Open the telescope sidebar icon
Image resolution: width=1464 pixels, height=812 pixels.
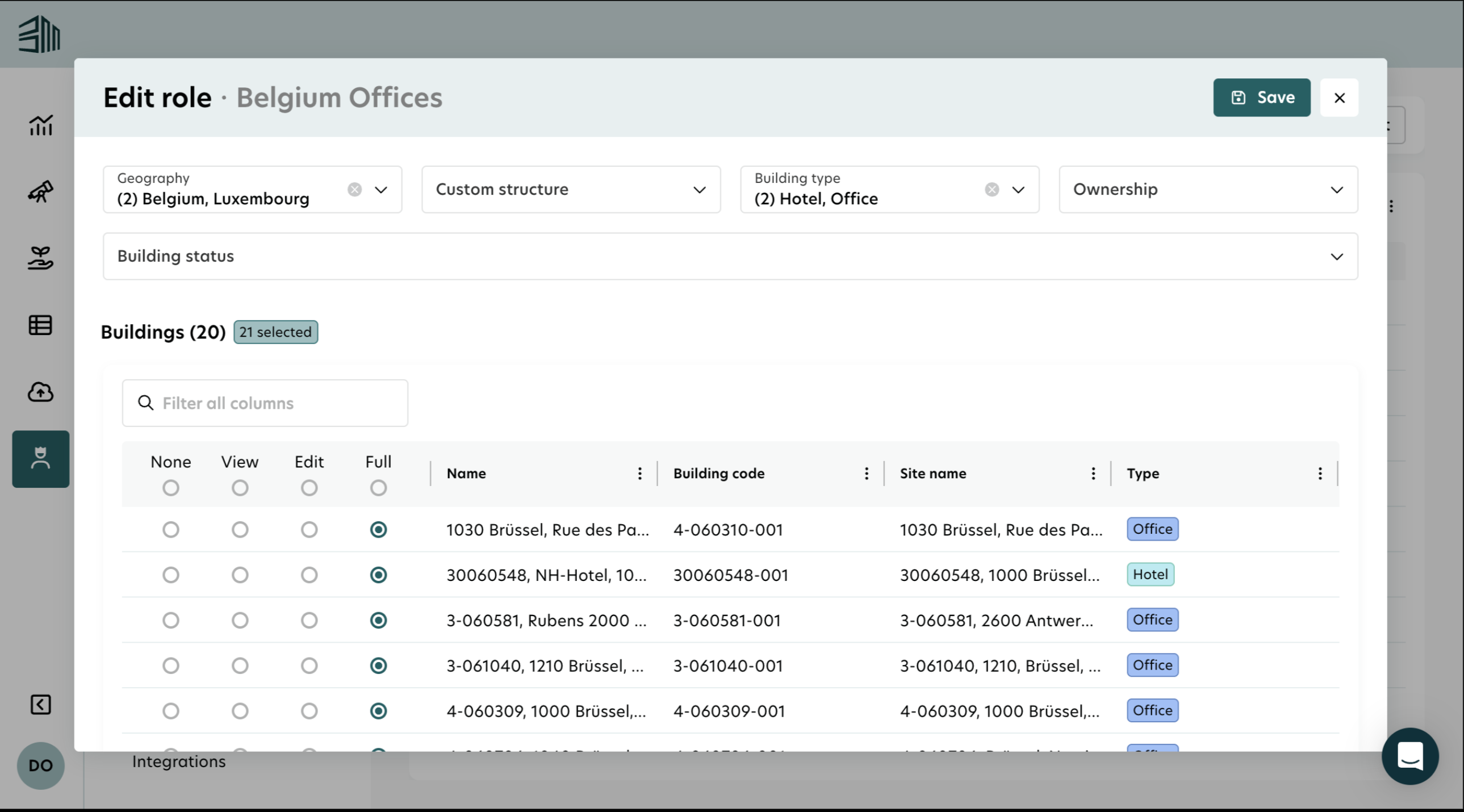[x=40, y=191]
